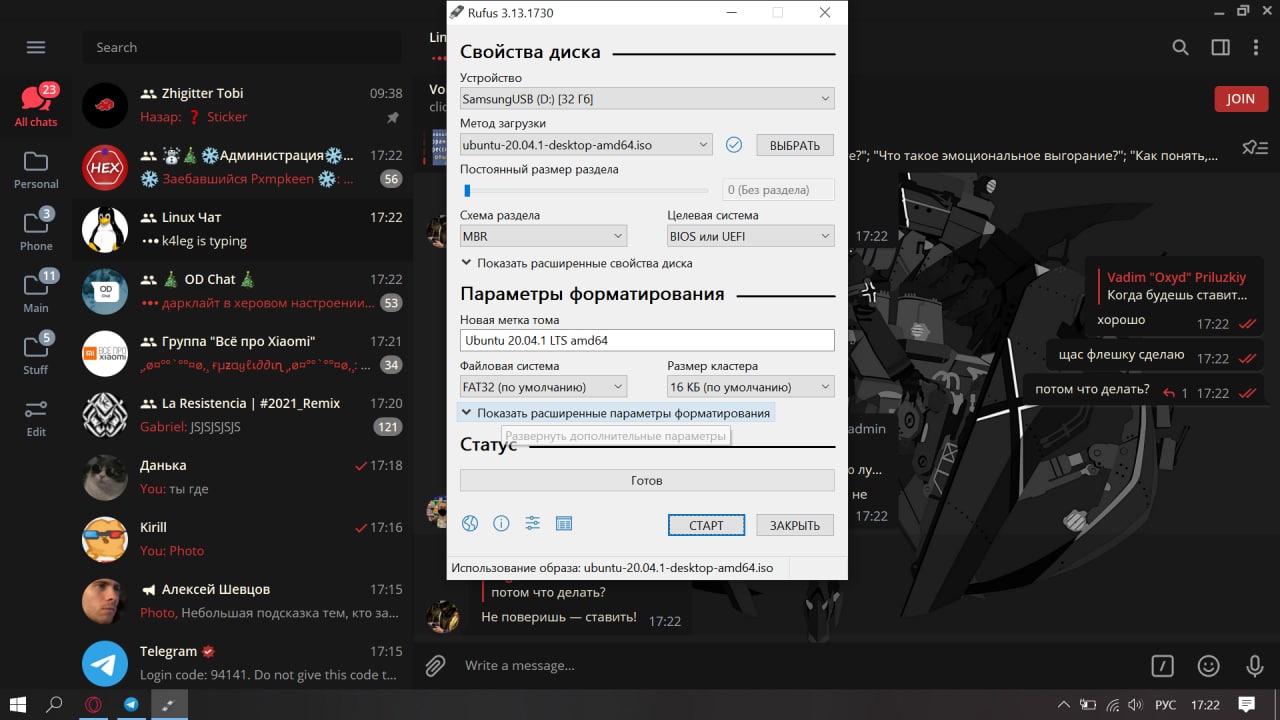1280x720 pixels.
Task: Open Kirill chat
Action: (x=243, y=539)
